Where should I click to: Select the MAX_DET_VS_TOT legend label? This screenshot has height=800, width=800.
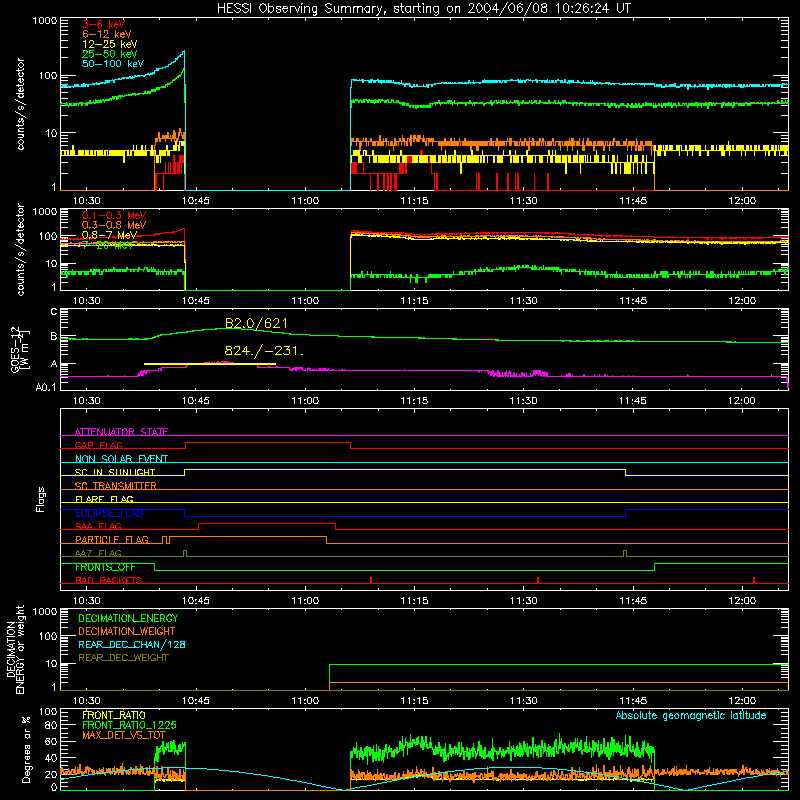pyautogui.click(x=124, y=735)
